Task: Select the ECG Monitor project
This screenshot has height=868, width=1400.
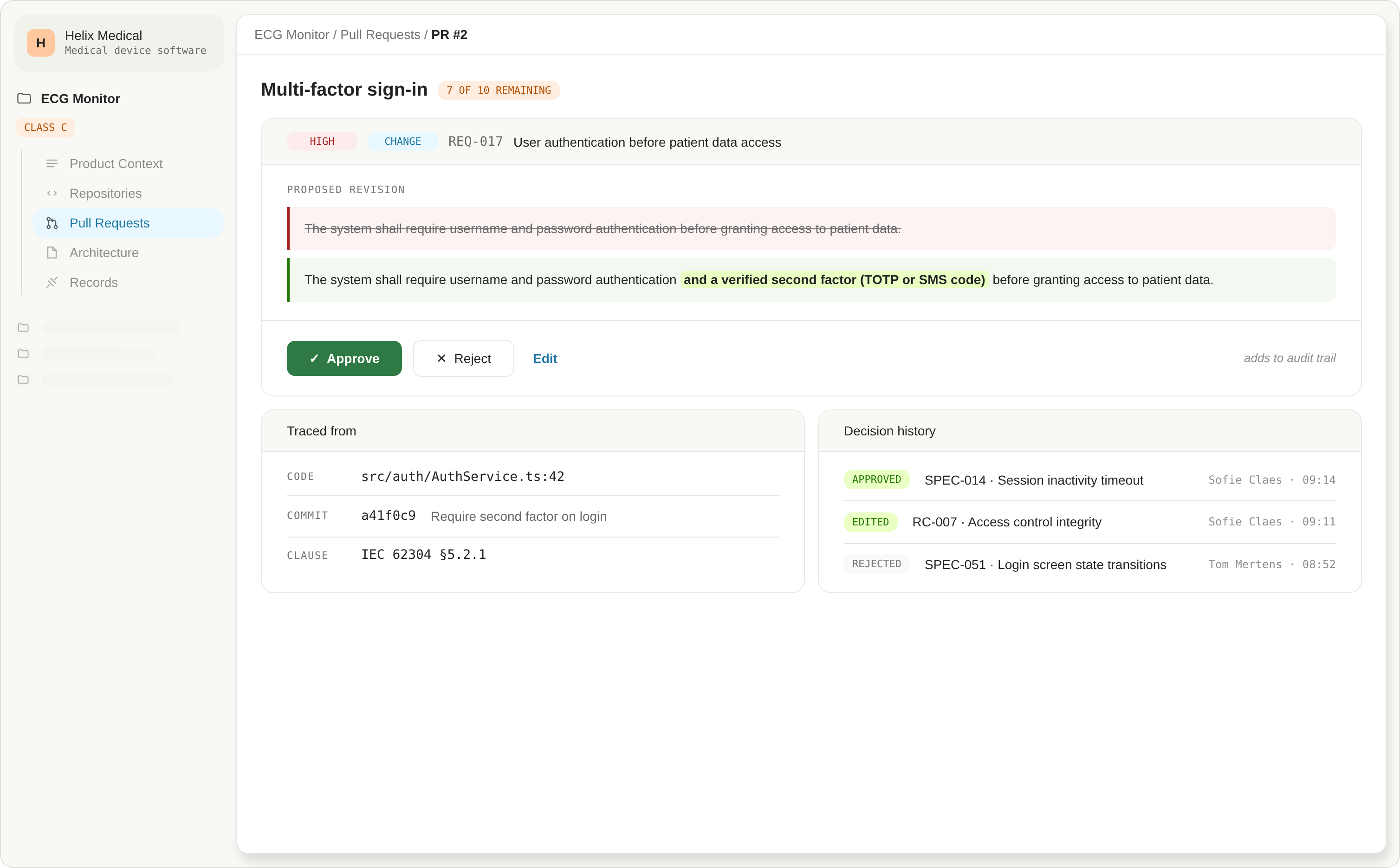Action: point(80,99)
